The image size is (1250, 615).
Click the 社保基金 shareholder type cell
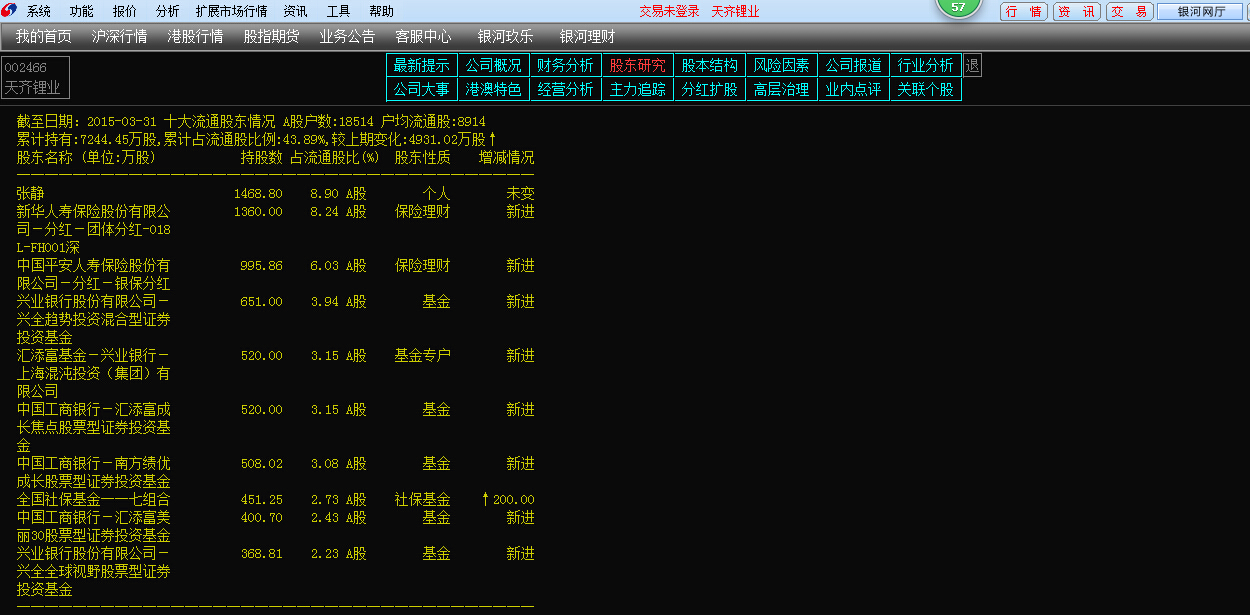tap(422, 499)
